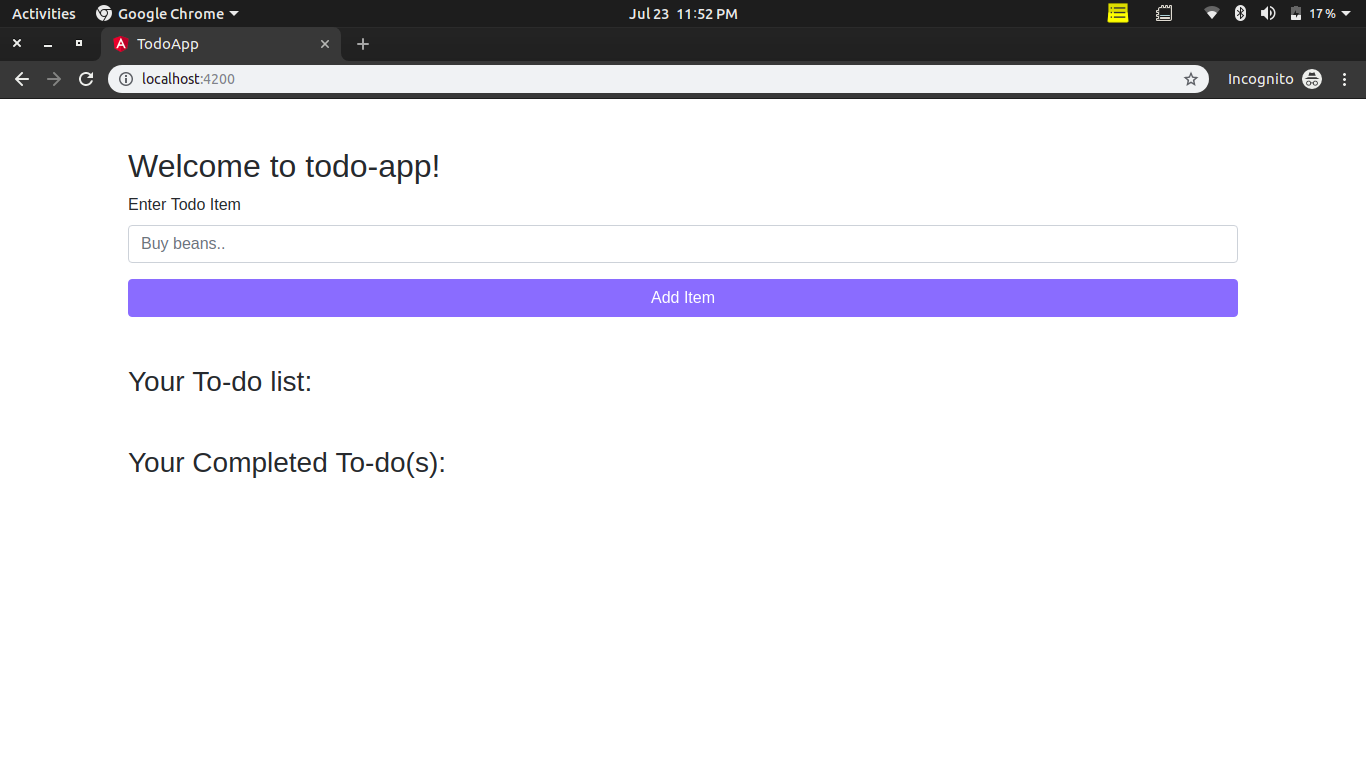Reload the localhost page

click(86, 79)
